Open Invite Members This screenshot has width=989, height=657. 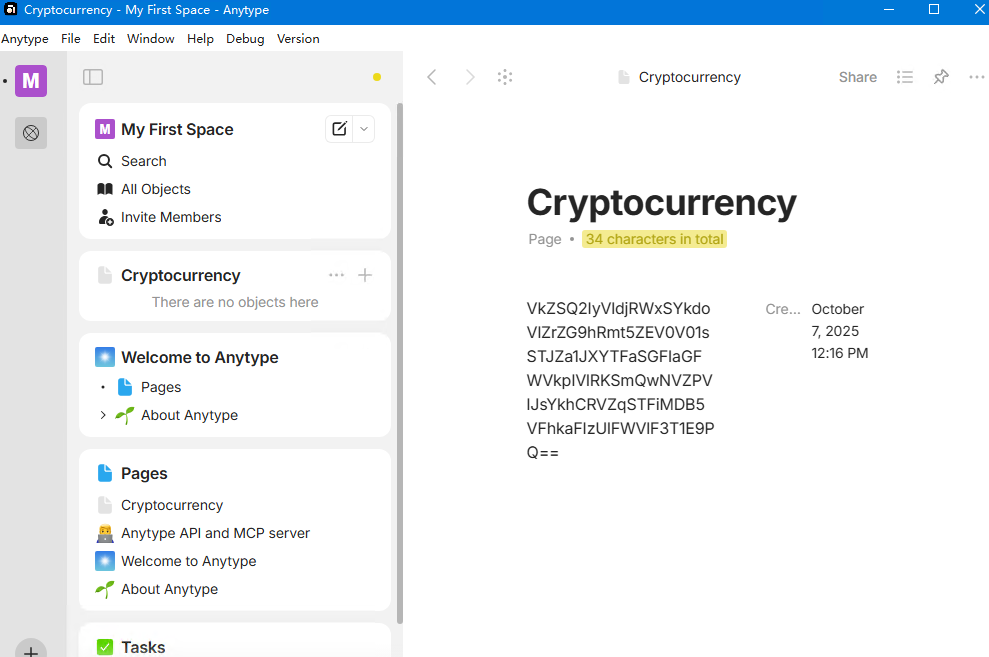171,217
